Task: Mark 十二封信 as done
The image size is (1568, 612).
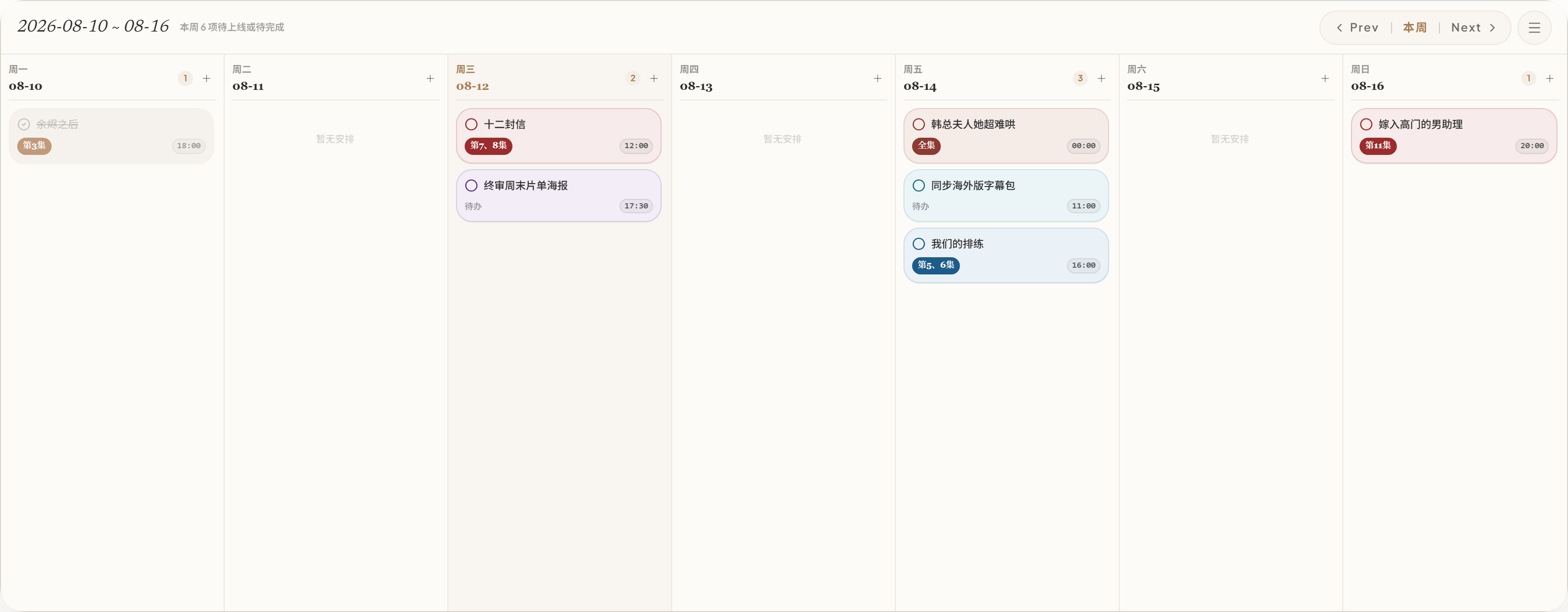Action: click(471, 124)
